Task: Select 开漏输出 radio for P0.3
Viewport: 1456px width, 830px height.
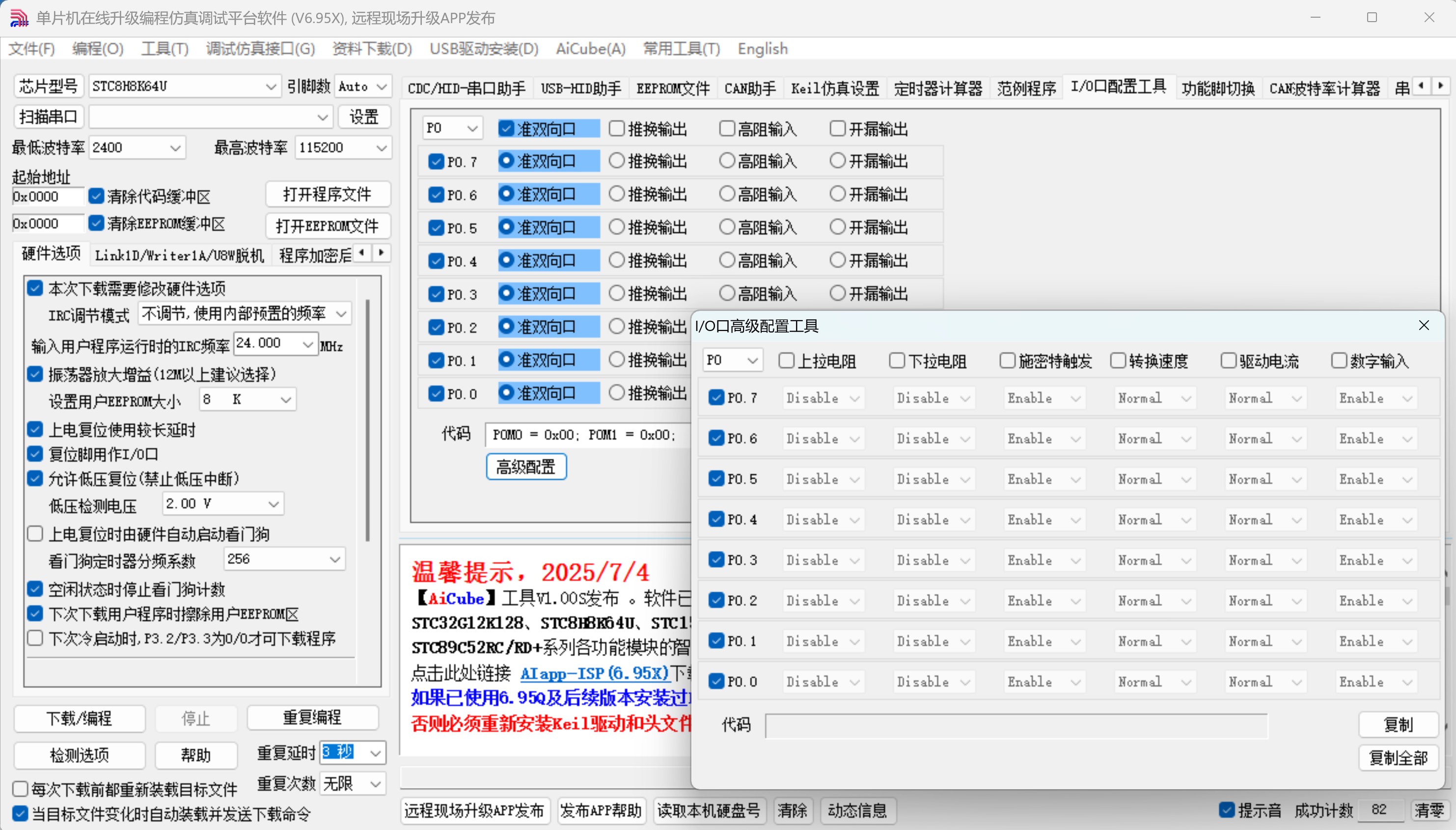Action: pos(837,293)
